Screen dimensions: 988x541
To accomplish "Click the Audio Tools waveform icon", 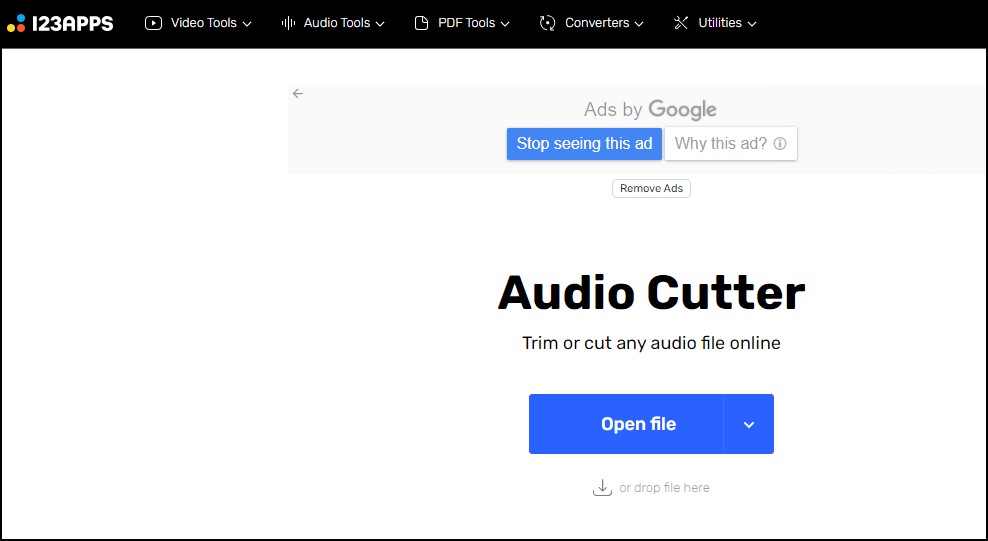I will (x=288, y=23).
